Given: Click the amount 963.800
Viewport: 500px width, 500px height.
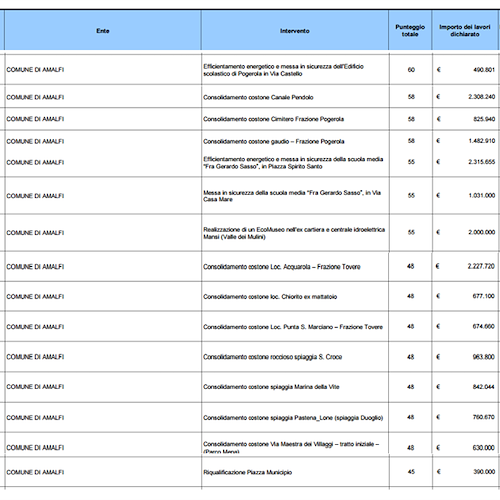Looking at the screenshot, I should tap(483, 357).
